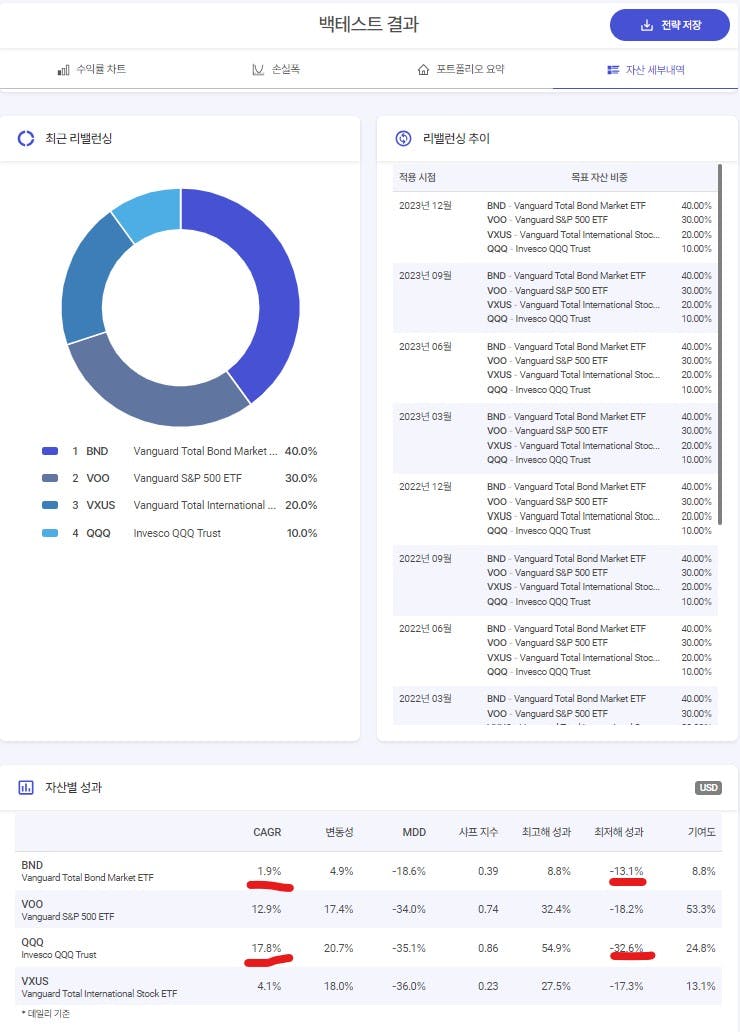
Task: Click the 2022년 06월 rebalancing entry
Action: (555, 650)
